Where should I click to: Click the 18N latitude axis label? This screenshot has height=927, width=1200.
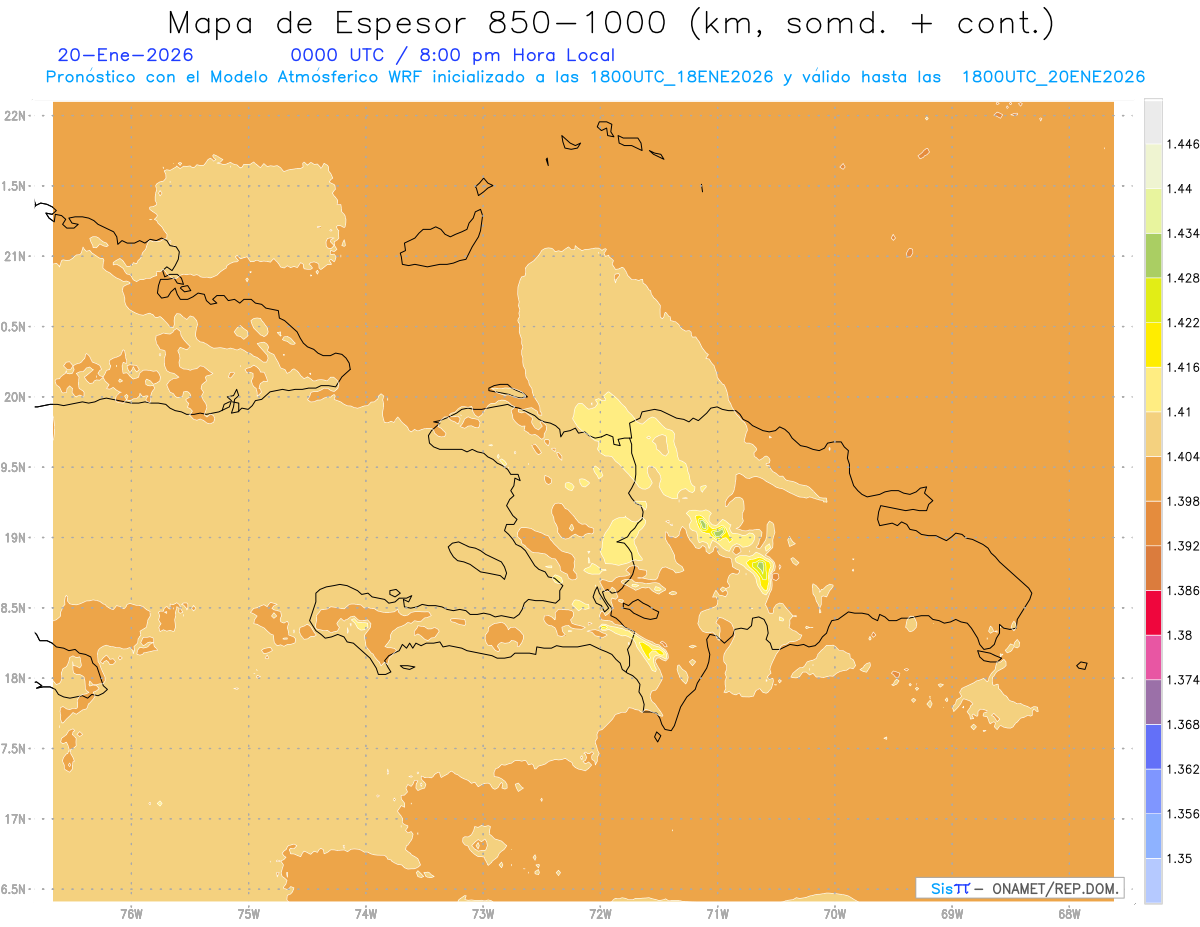tap(15, 678)
